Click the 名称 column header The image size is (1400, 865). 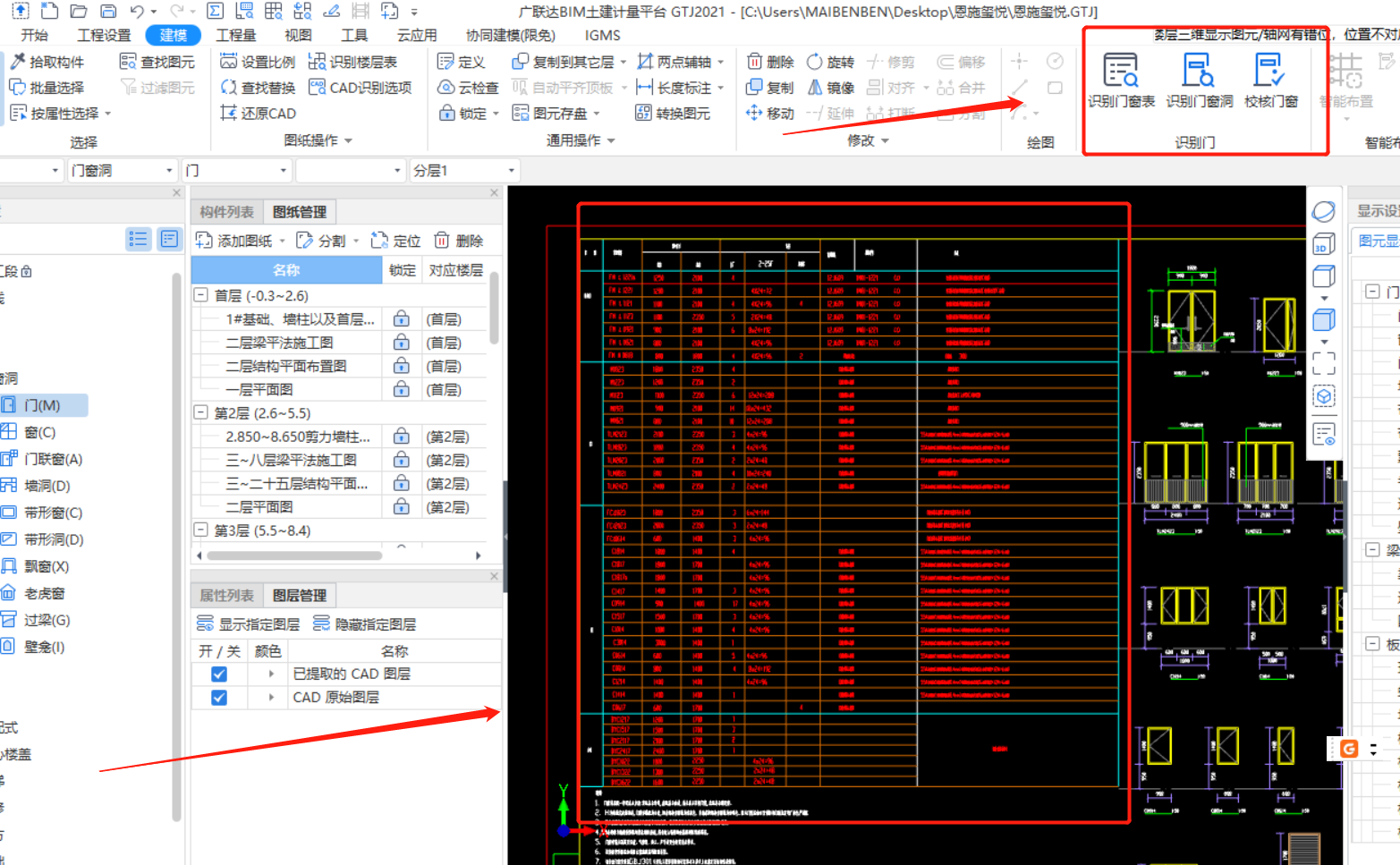286,269
